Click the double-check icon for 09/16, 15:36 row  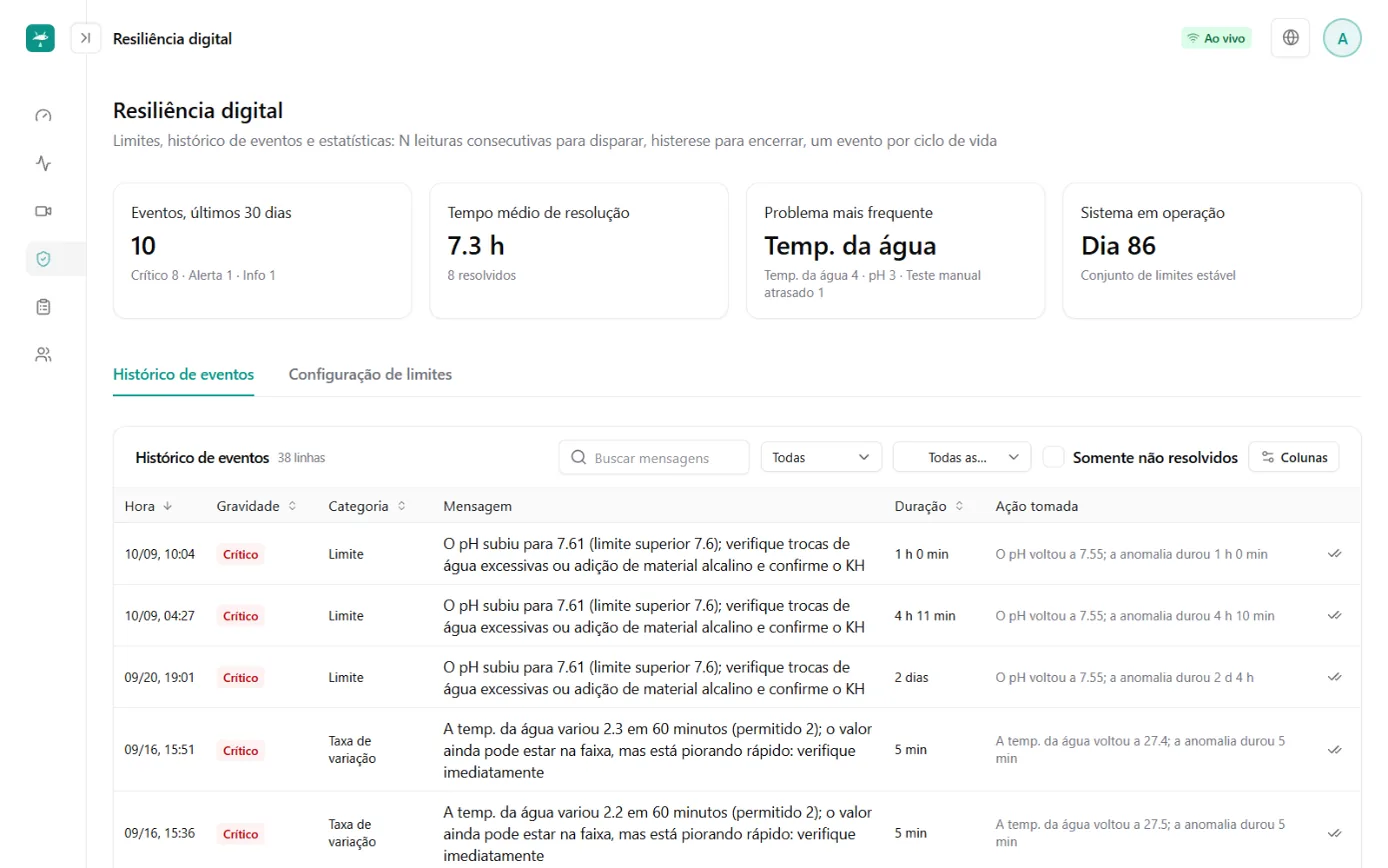coord(1334,832)
